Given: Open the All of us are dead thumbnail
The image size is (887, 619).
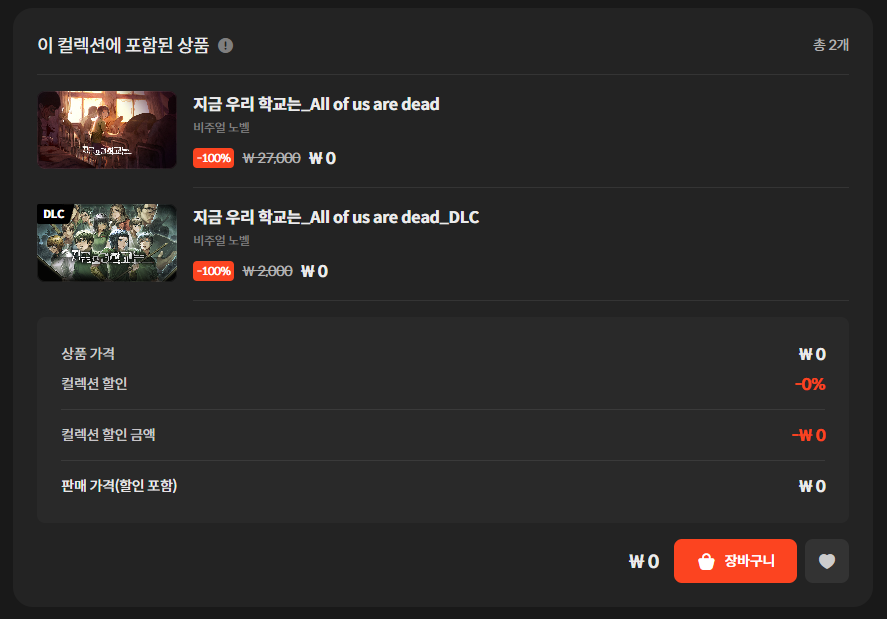Looking at the screenshot, I should pyautogui.click(x=107, y=130).
